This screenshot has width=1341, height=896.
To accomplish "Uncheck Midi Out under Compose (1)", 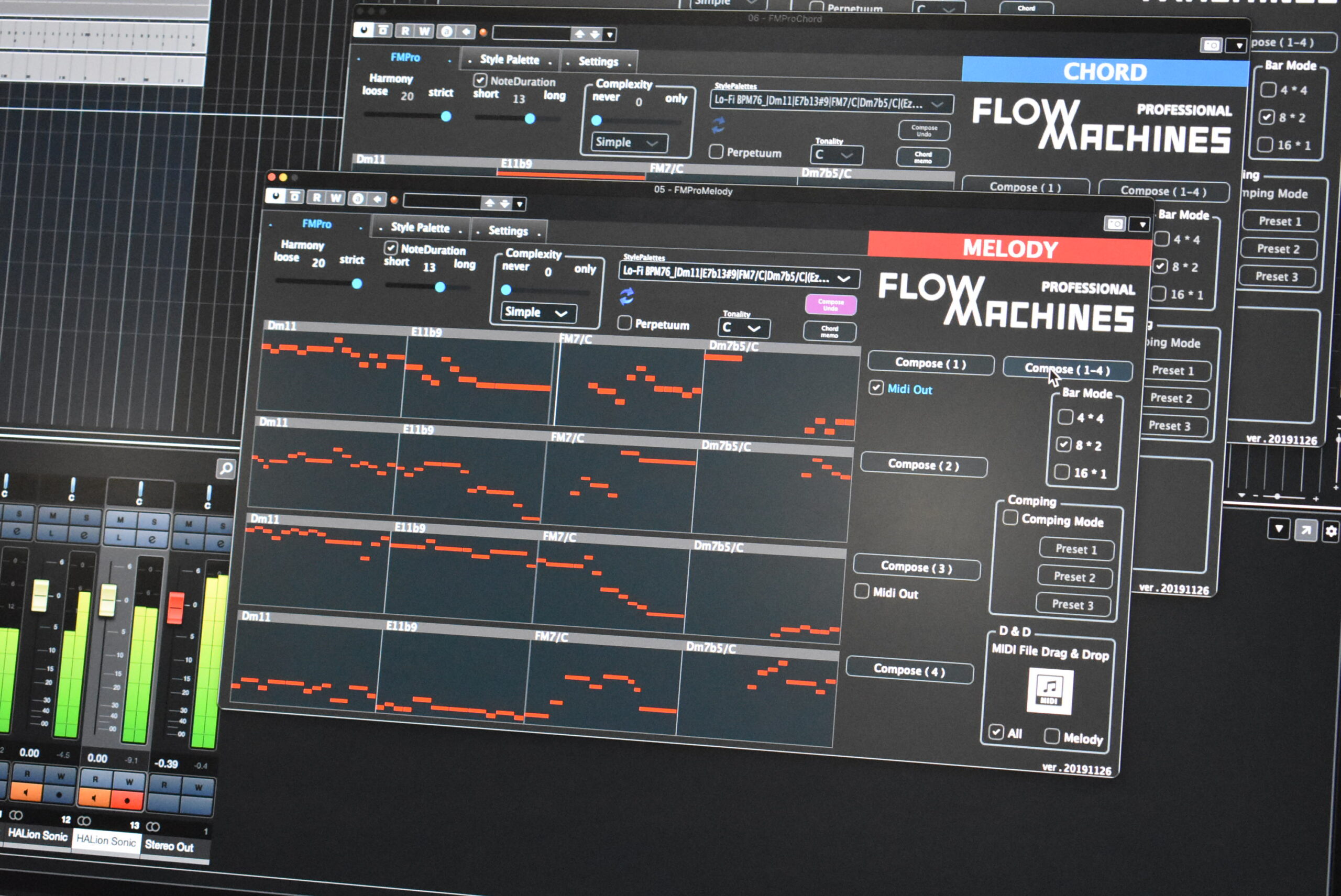I will click(x=876, y=388).
